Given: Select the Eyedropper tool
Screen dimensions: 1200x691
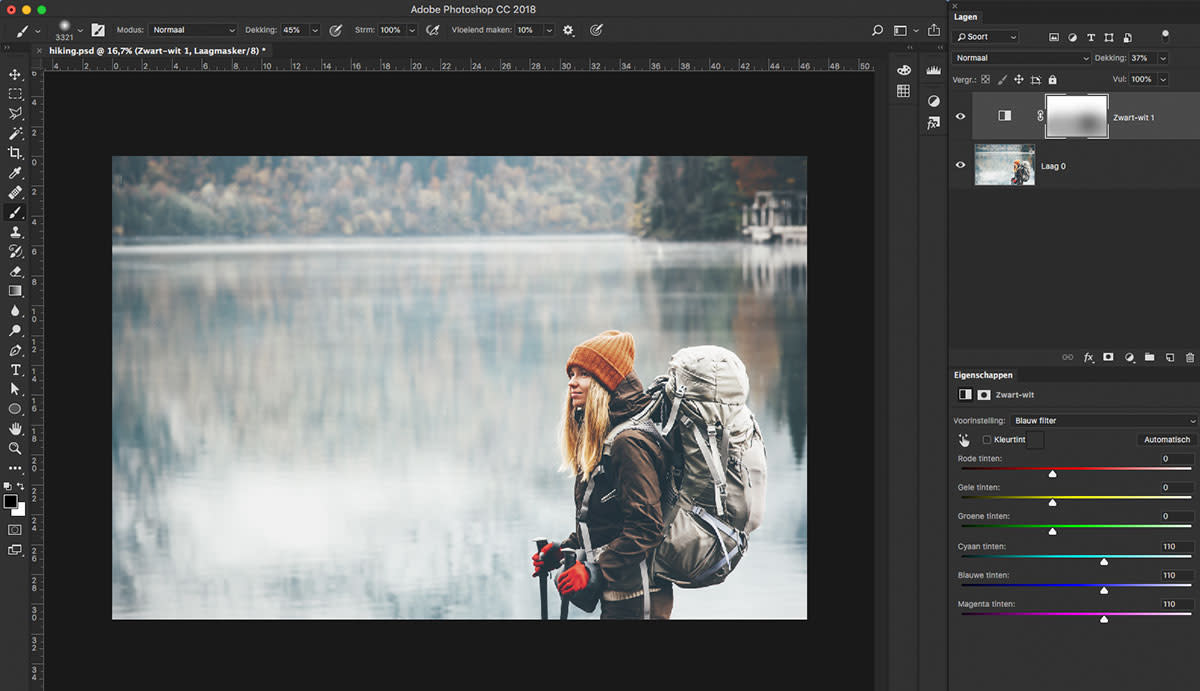Looking at the screenshot, I should (x=15, y=173).
